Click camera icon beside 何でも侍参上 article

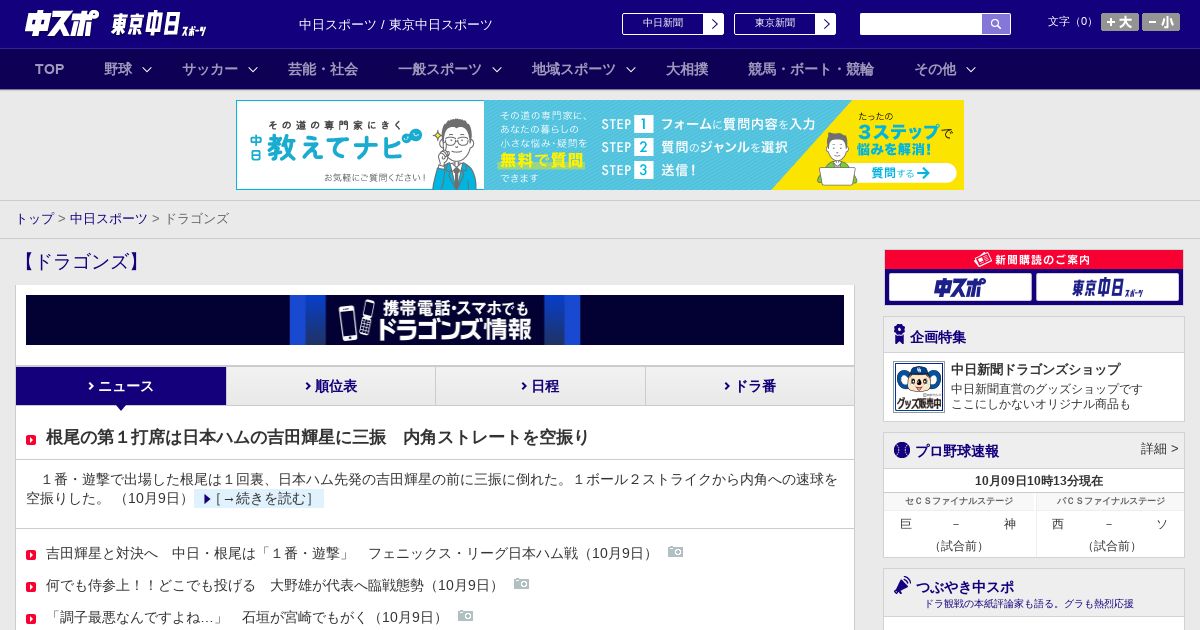click(522, 584)
